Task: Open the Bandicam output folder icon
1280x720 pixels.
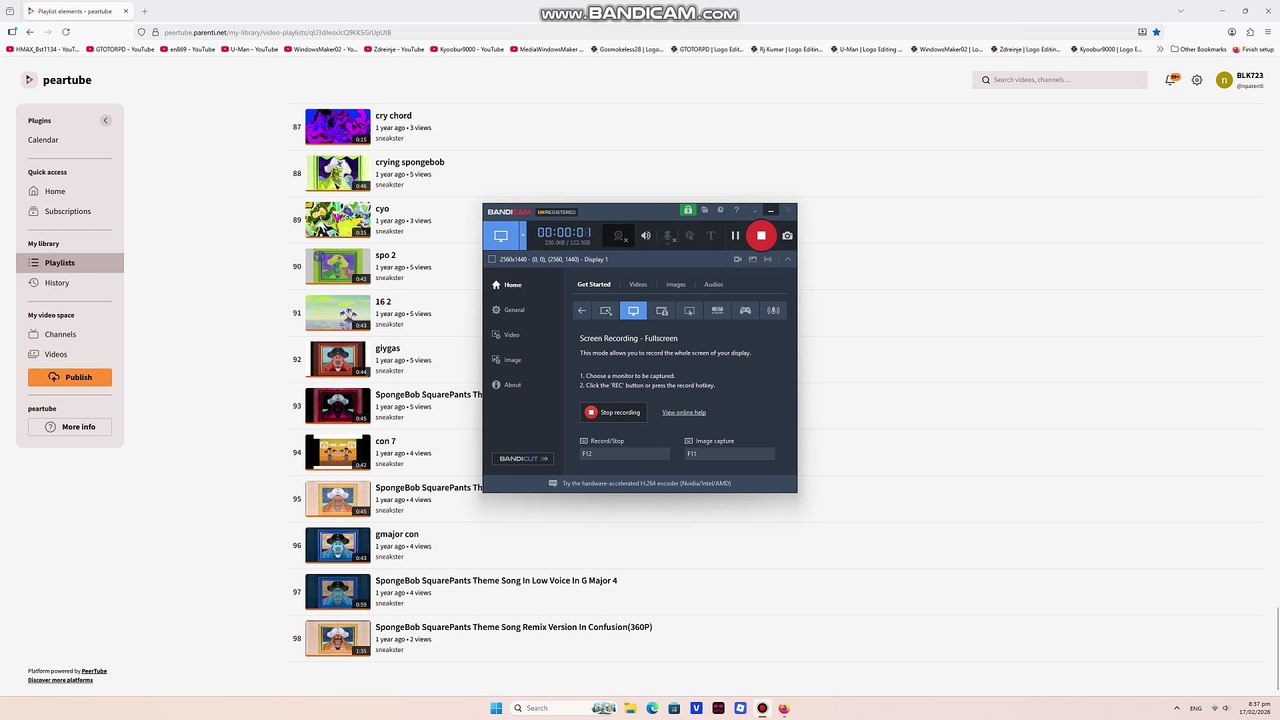Action: click(x=705, y=210)
